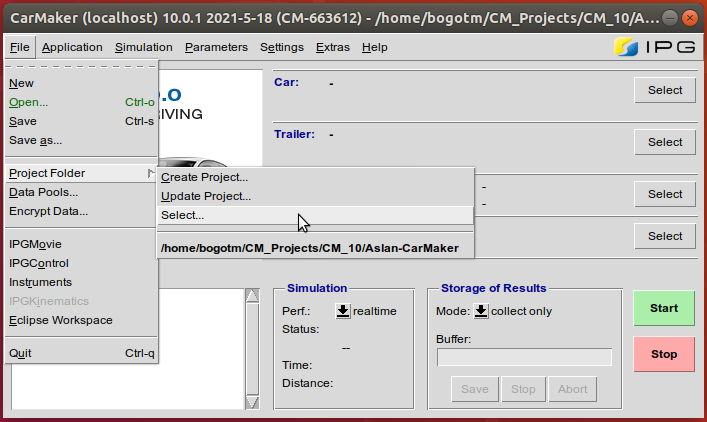Open the Extras menu
This screenshot has height=422, width=707.
pos(333,47)
